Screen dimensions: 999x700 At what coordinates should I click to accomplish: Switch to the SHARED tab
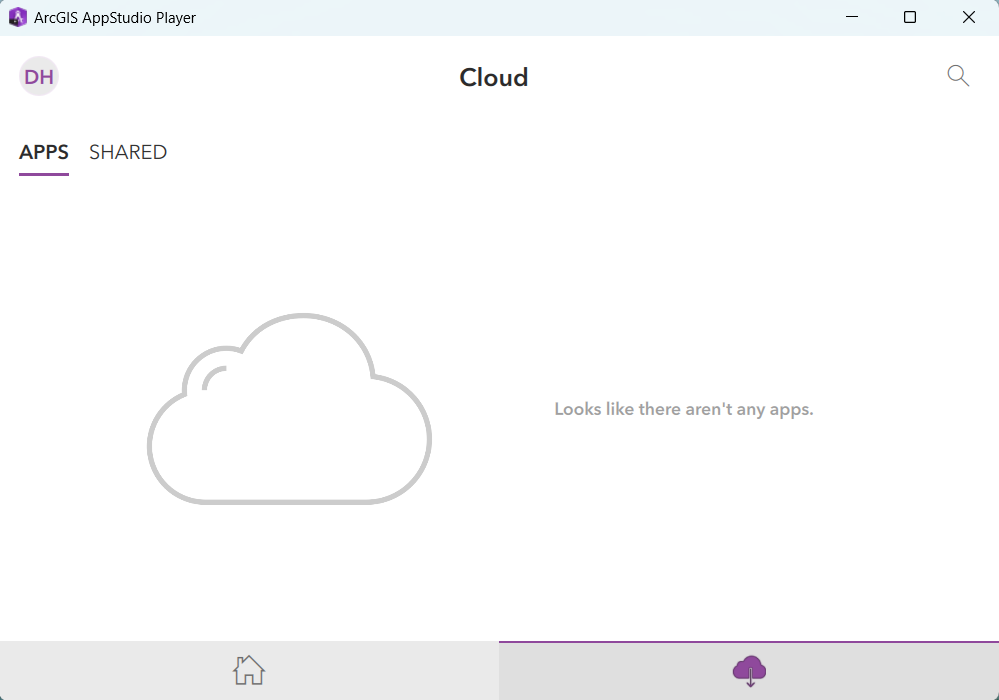point(128,152)
